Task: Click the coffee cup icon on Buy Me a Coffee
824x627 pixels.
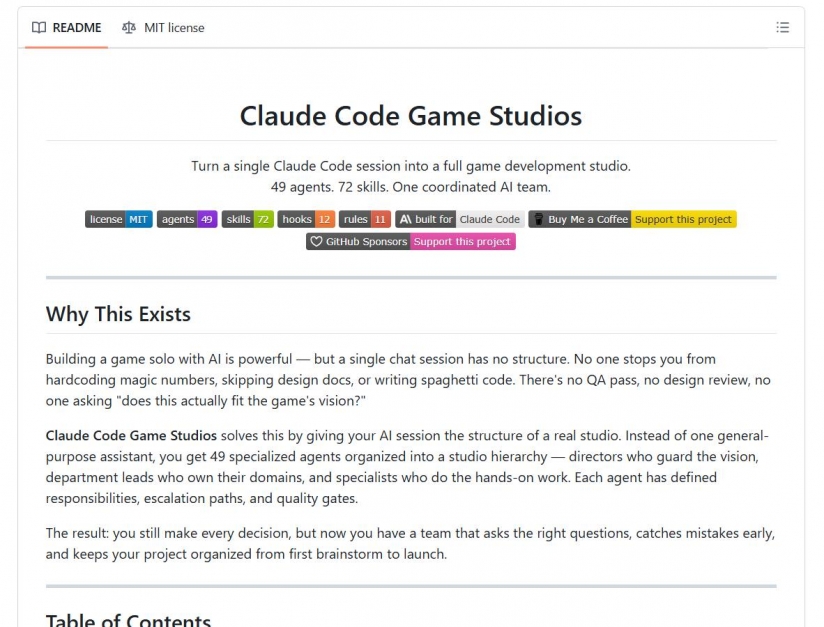Action: click(x=539, y=219)
